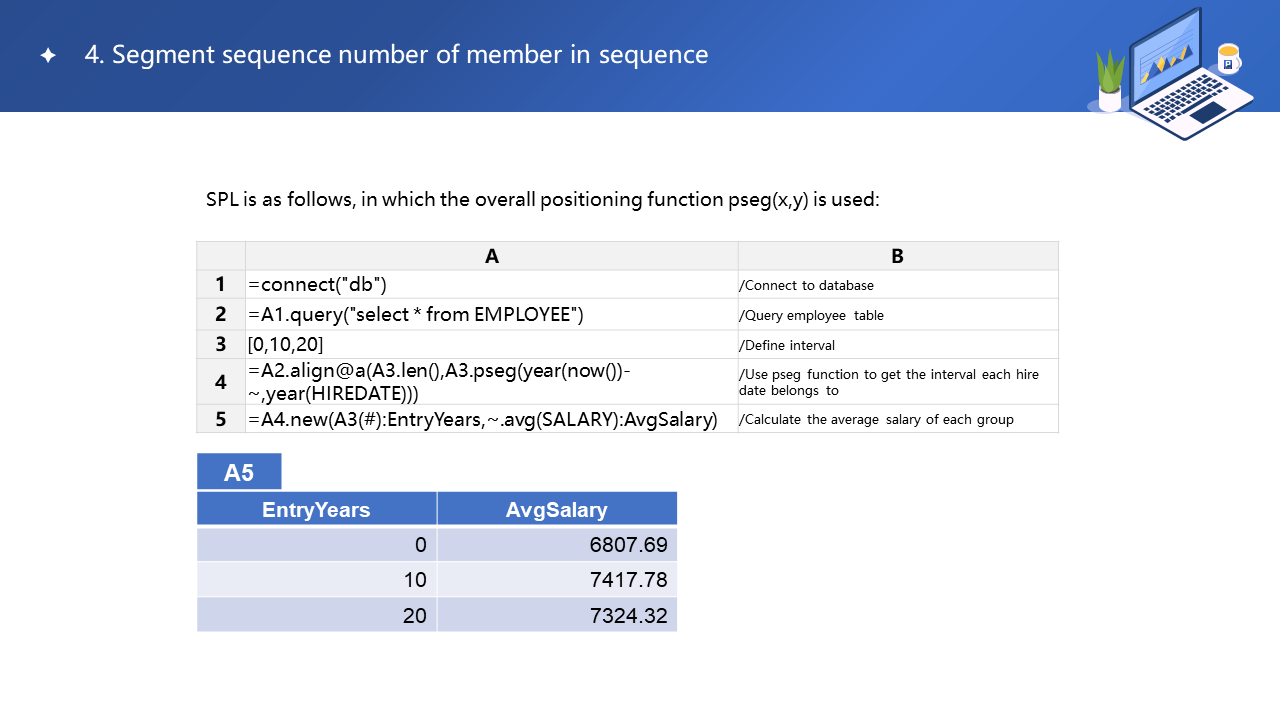This screenshot has width=1280, height=720.
Task: Click the potted plant illustration
Action: 1110,82
